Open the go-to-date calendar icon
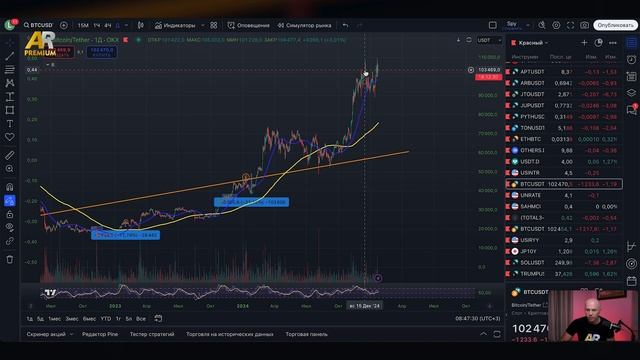The image size is (640, 360). tap(158, 318)
